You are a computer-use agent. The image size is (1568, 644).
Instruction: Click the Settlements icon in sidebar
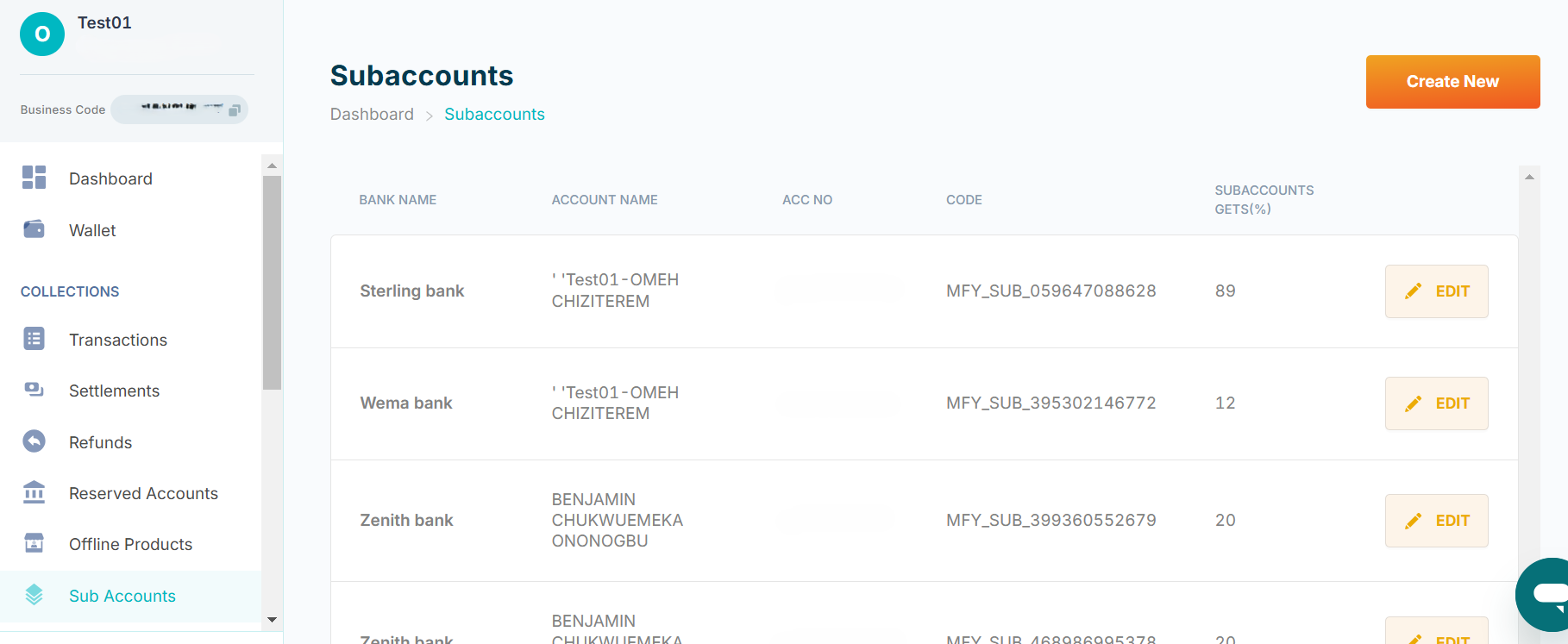click(x=34, y=390)
